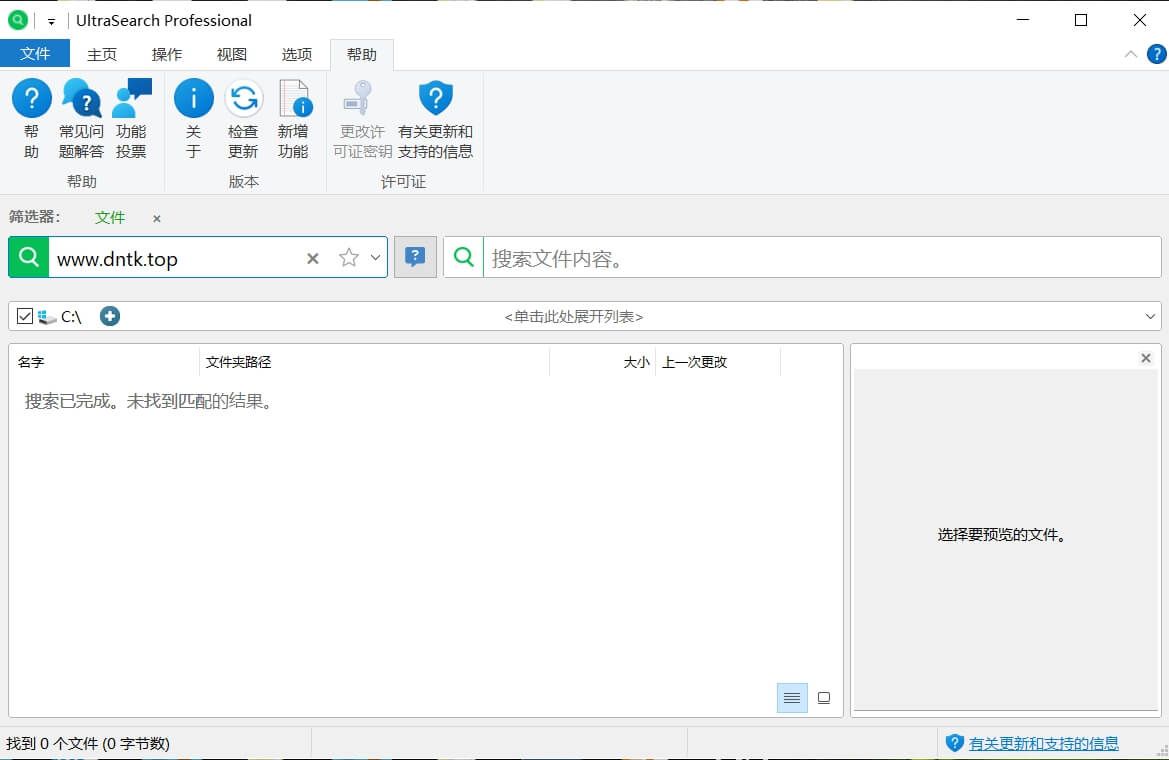Add a drive with the blue plus icon
Screen dimensions: 1169x760
coord(110,316)
